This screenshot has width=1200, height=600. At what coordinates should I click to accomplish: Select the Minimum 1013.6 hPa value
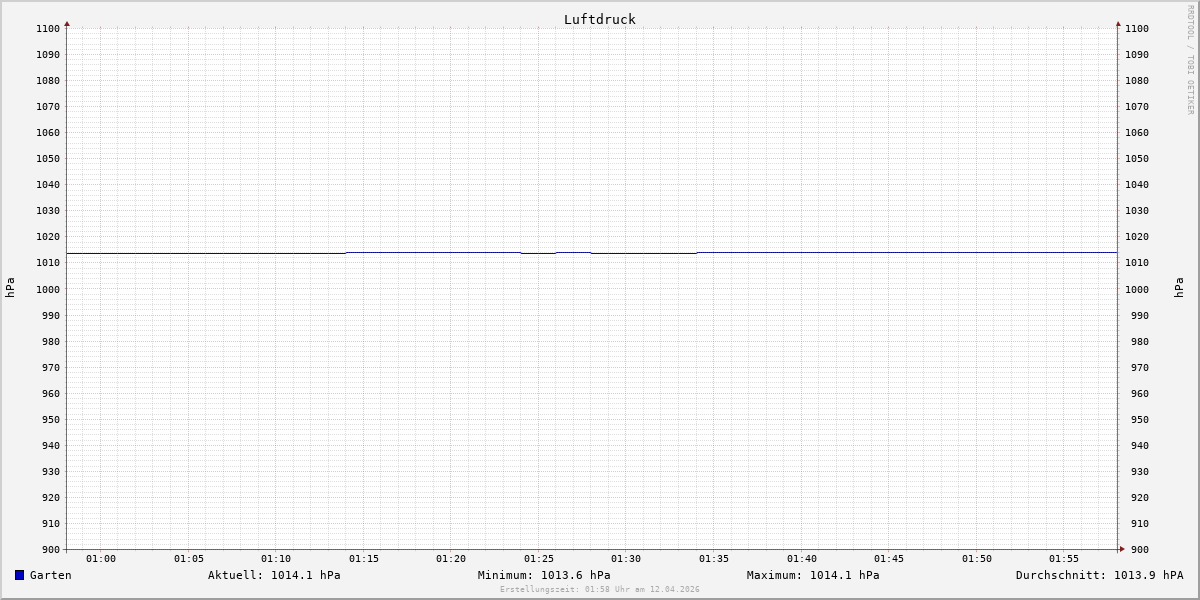[544, 575]
